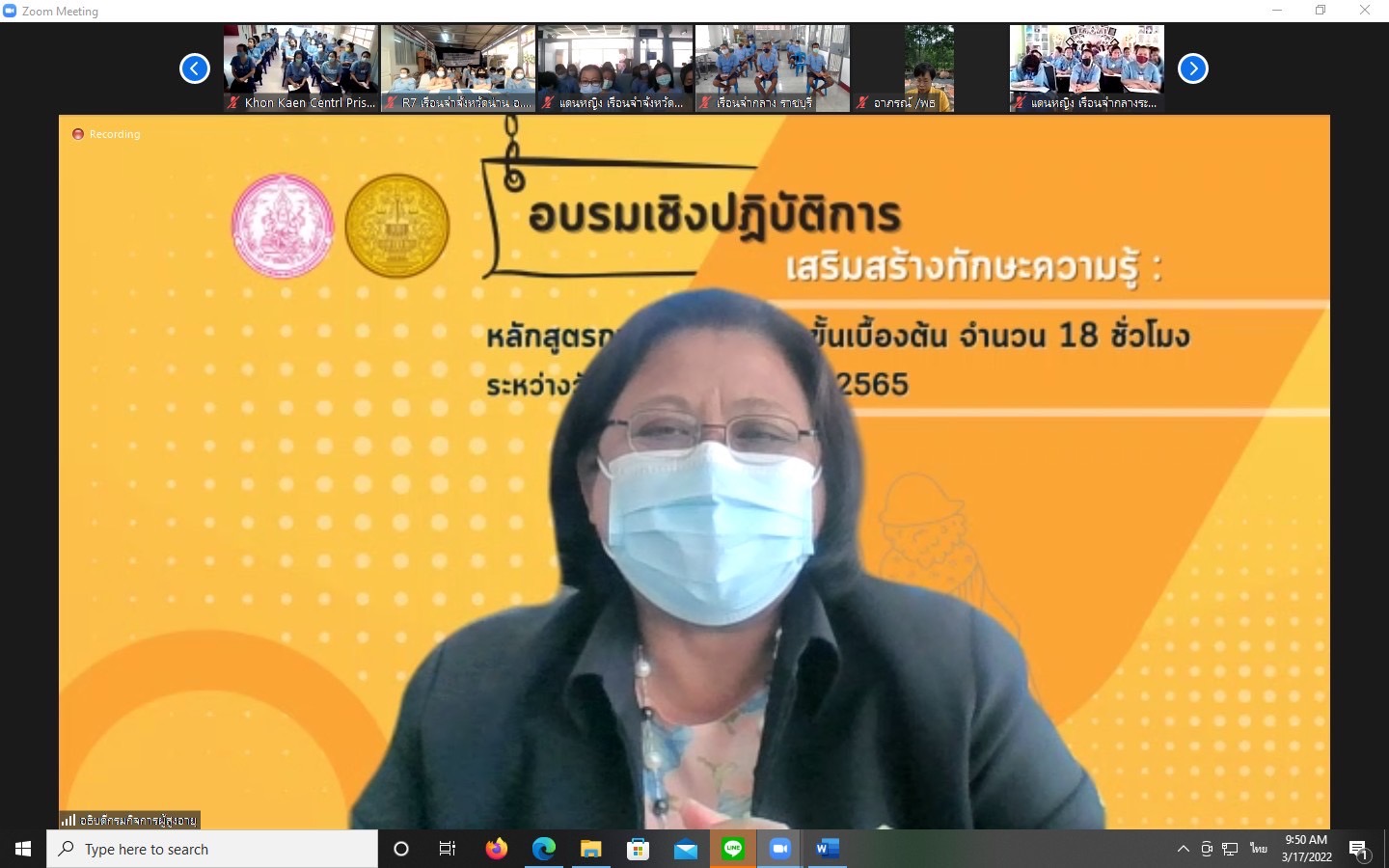
Task: Show next participants with the right arrow
Action: tap(1193, 68)
